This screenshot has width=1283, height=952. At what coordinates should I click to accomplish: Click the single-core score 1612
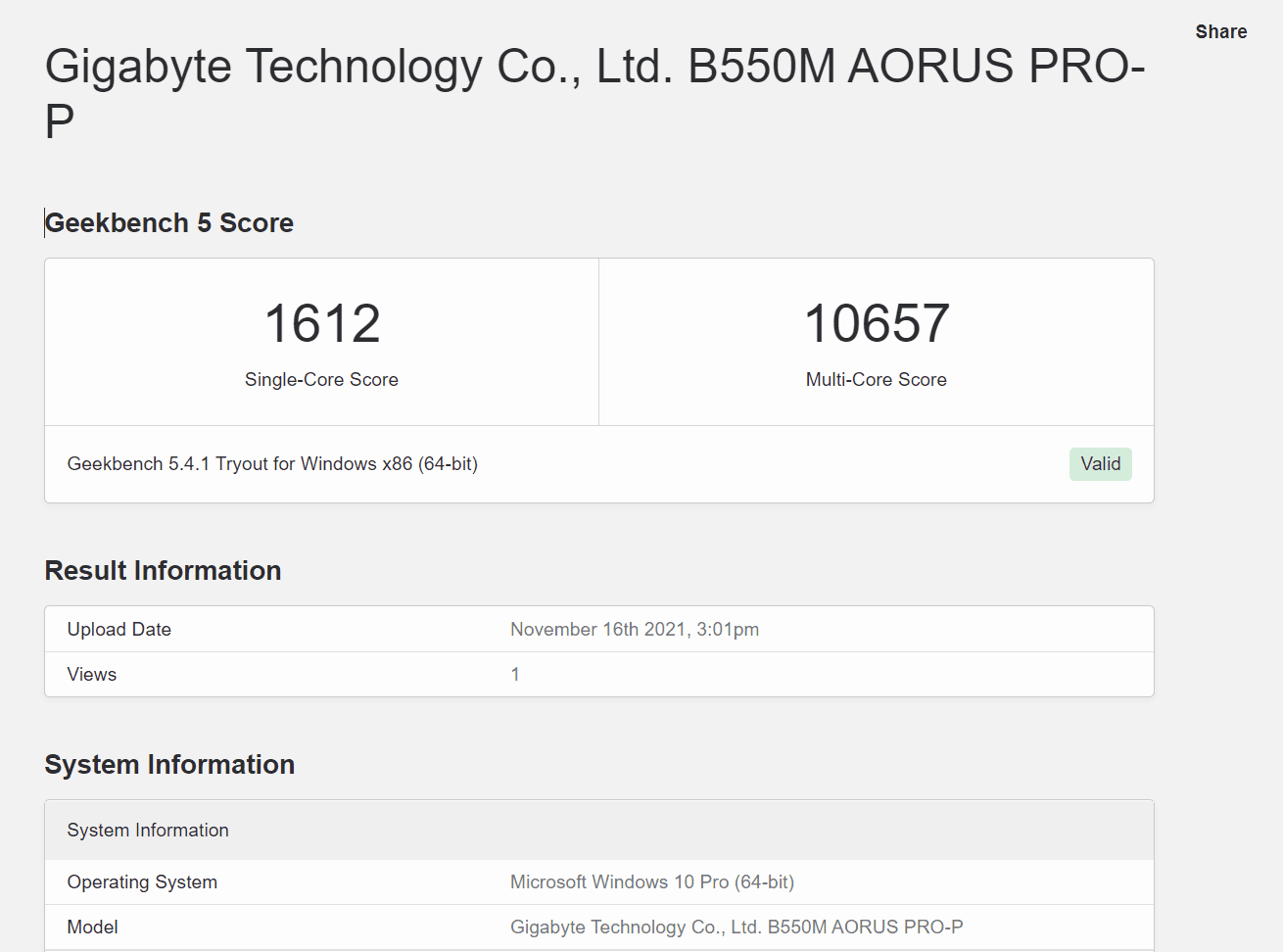point(321,323)
